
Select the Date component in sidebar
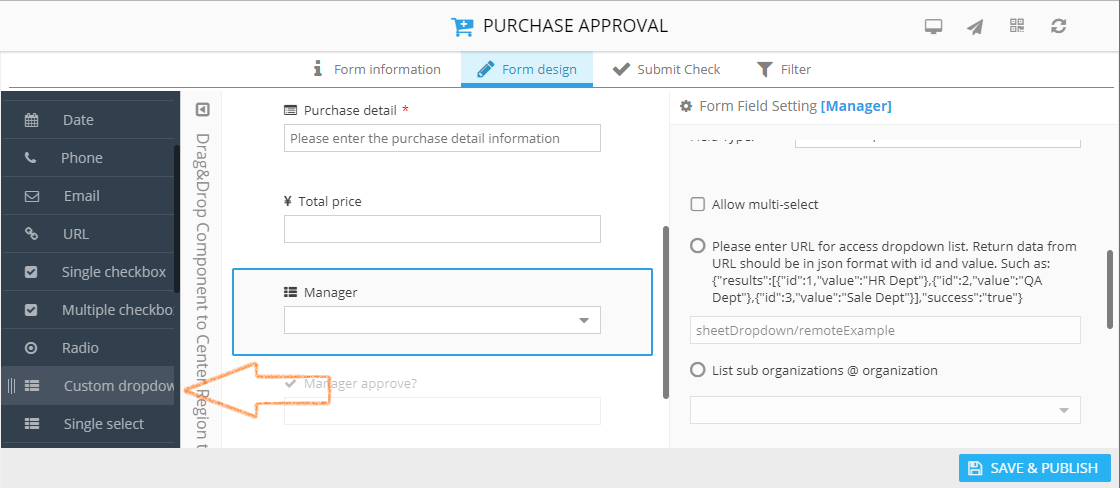[x=78, y=120]
